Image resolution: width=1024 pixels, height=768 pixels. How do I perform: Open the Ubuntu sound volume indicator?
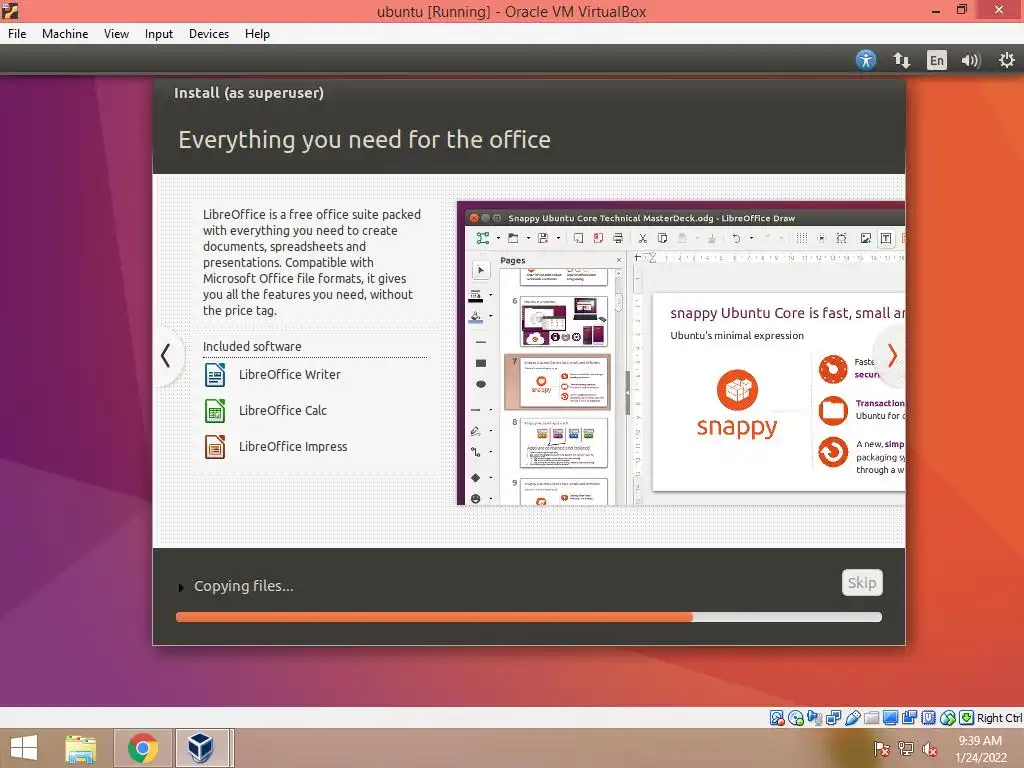(x=971, y=60)
